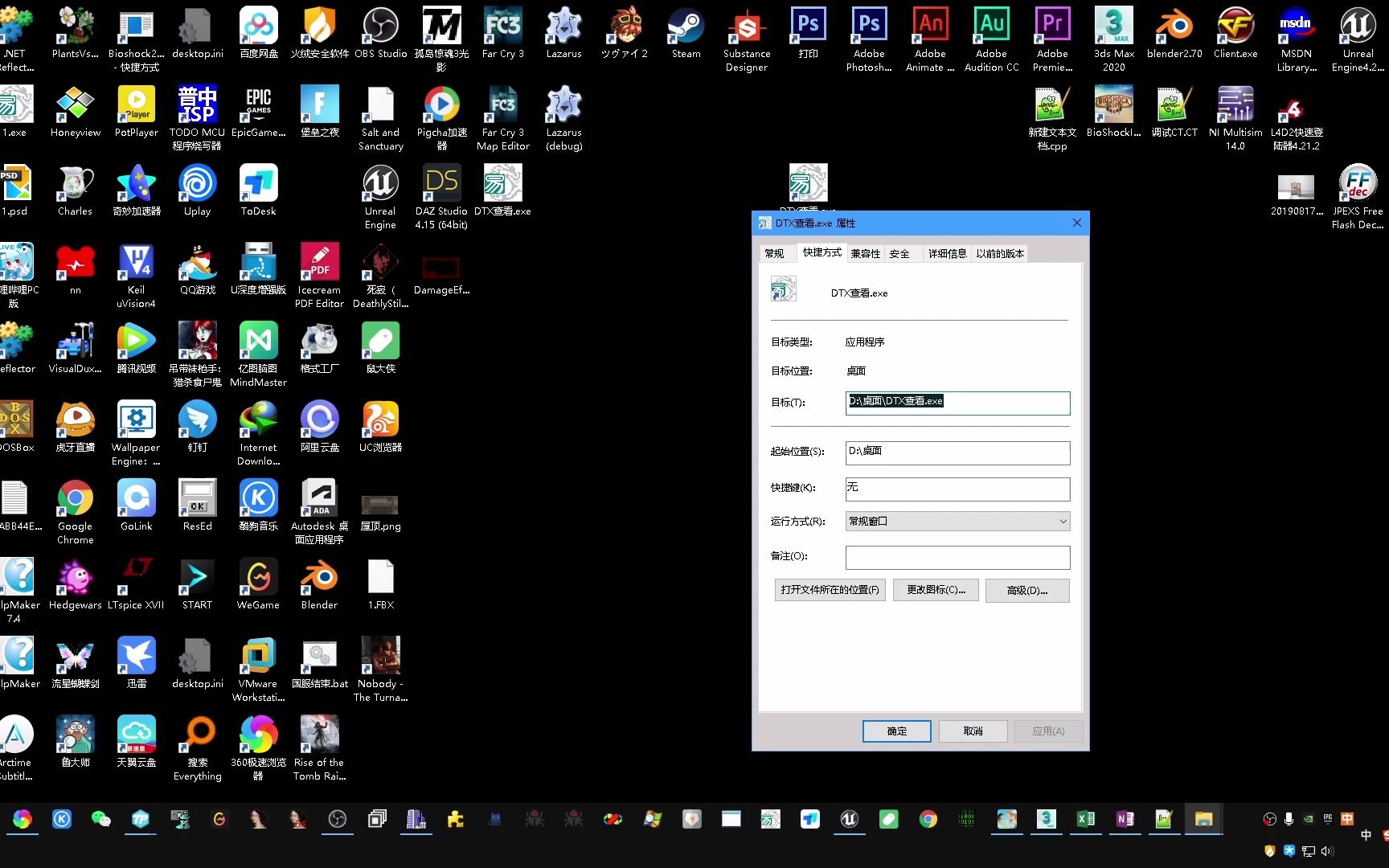Select the MSDN Library desktop icon

pyautogui.click(x=1297, y=40)
